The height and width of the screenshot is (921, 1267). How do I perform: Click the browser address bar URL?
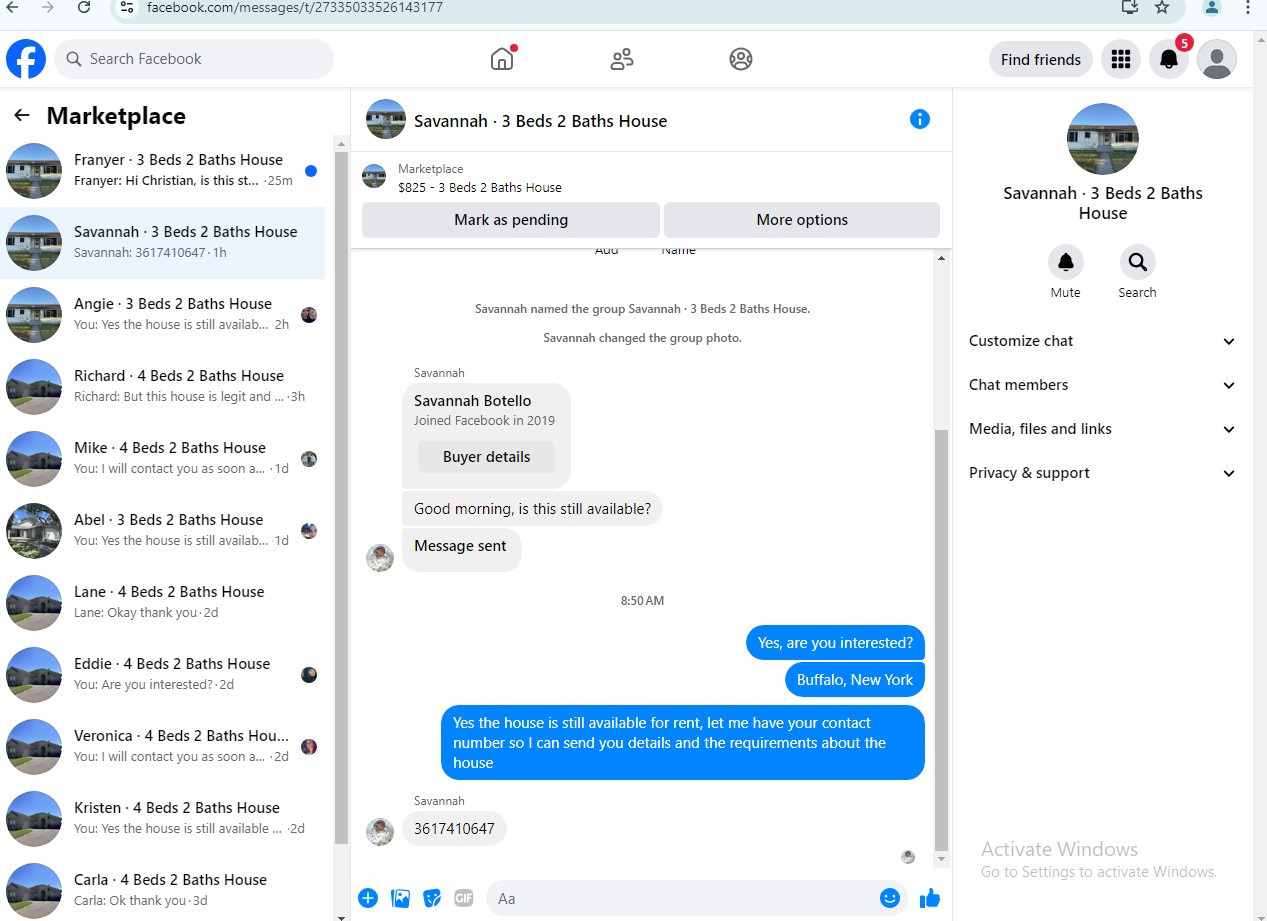pos(295,7)
